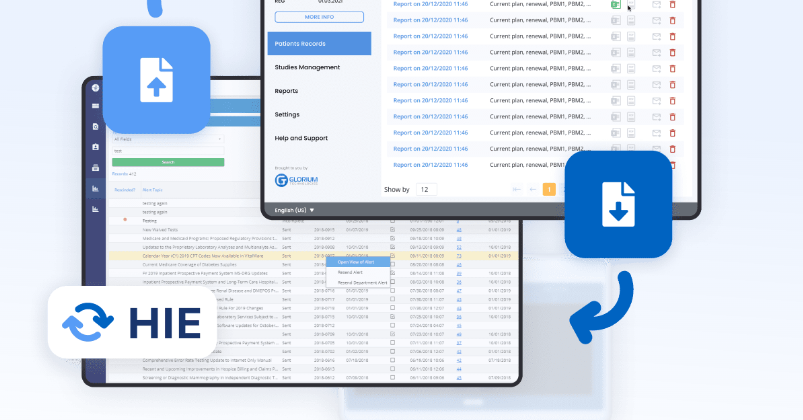Delete the report under the mouse cursor row
Image resolution: width=803 pixels, height=420 pixels.
[672, 5]
